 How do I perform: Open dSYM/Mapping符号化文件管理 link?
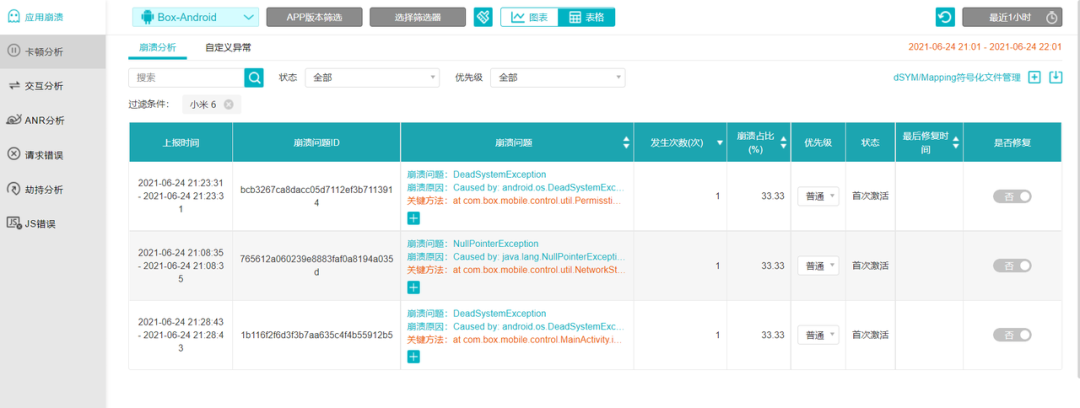[956, 77]
